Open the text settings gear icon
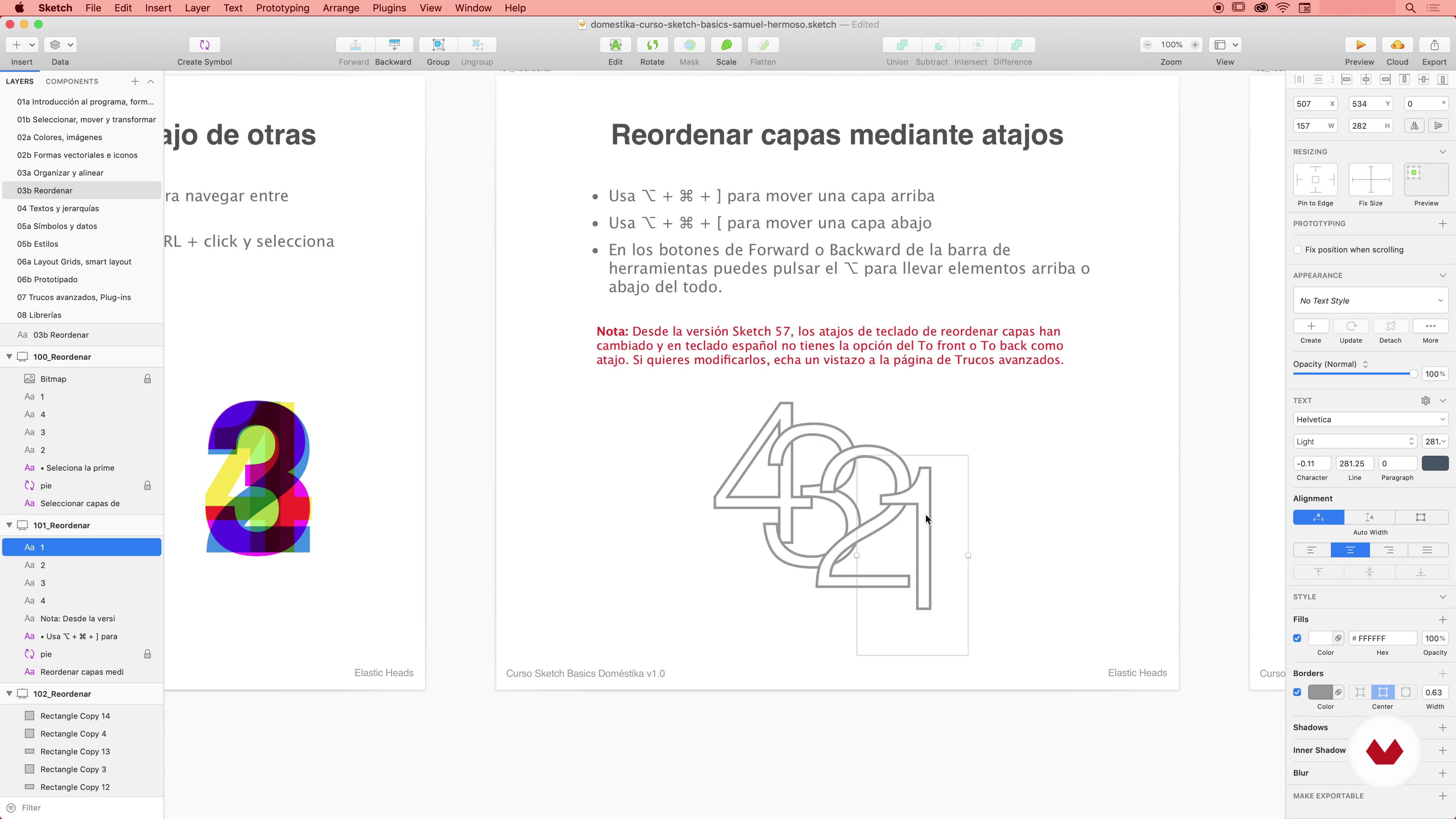The image size is (1456, 819). point(1426,401)
